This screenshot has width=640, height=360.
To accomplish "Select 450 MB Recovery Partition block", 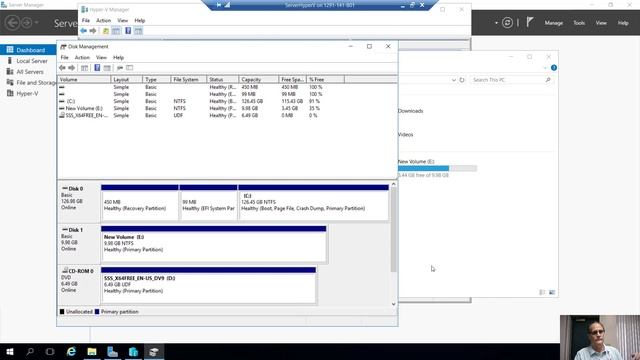I will tap(140, 203).
